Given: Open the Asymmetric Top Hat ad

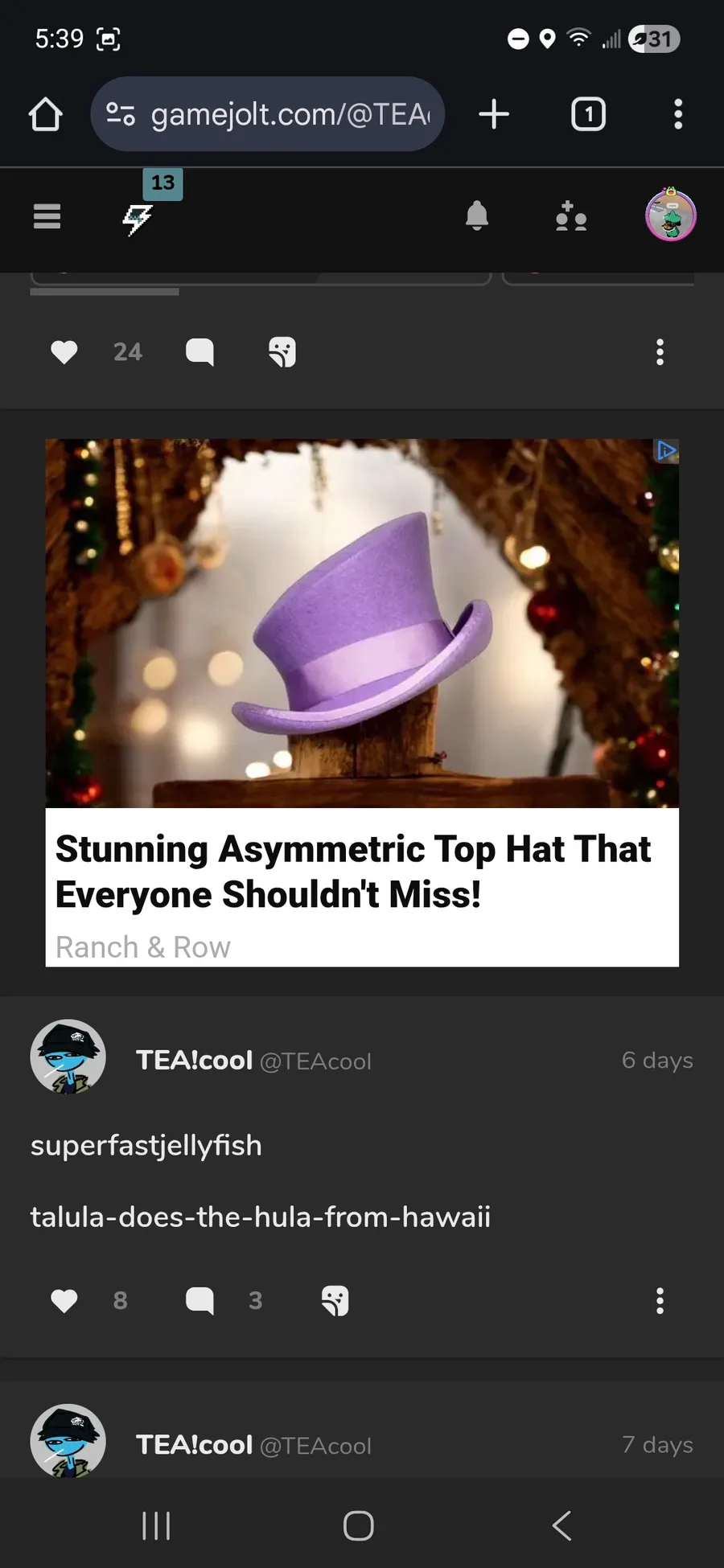Looking at the screenshot, I should coord(362,703).
